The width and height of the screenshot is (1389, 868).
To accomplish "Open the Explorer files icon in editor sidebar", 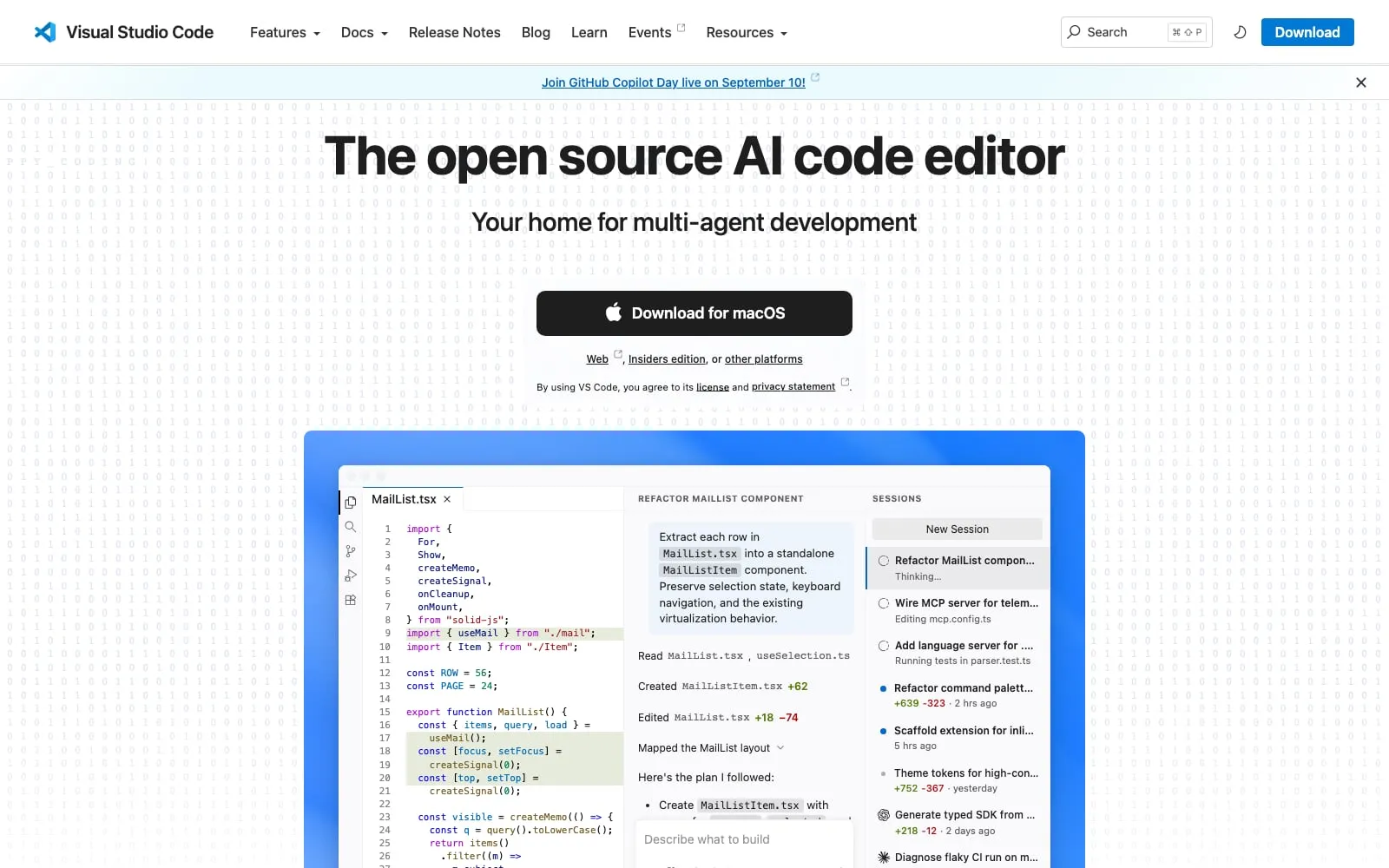I will [351, 503].
